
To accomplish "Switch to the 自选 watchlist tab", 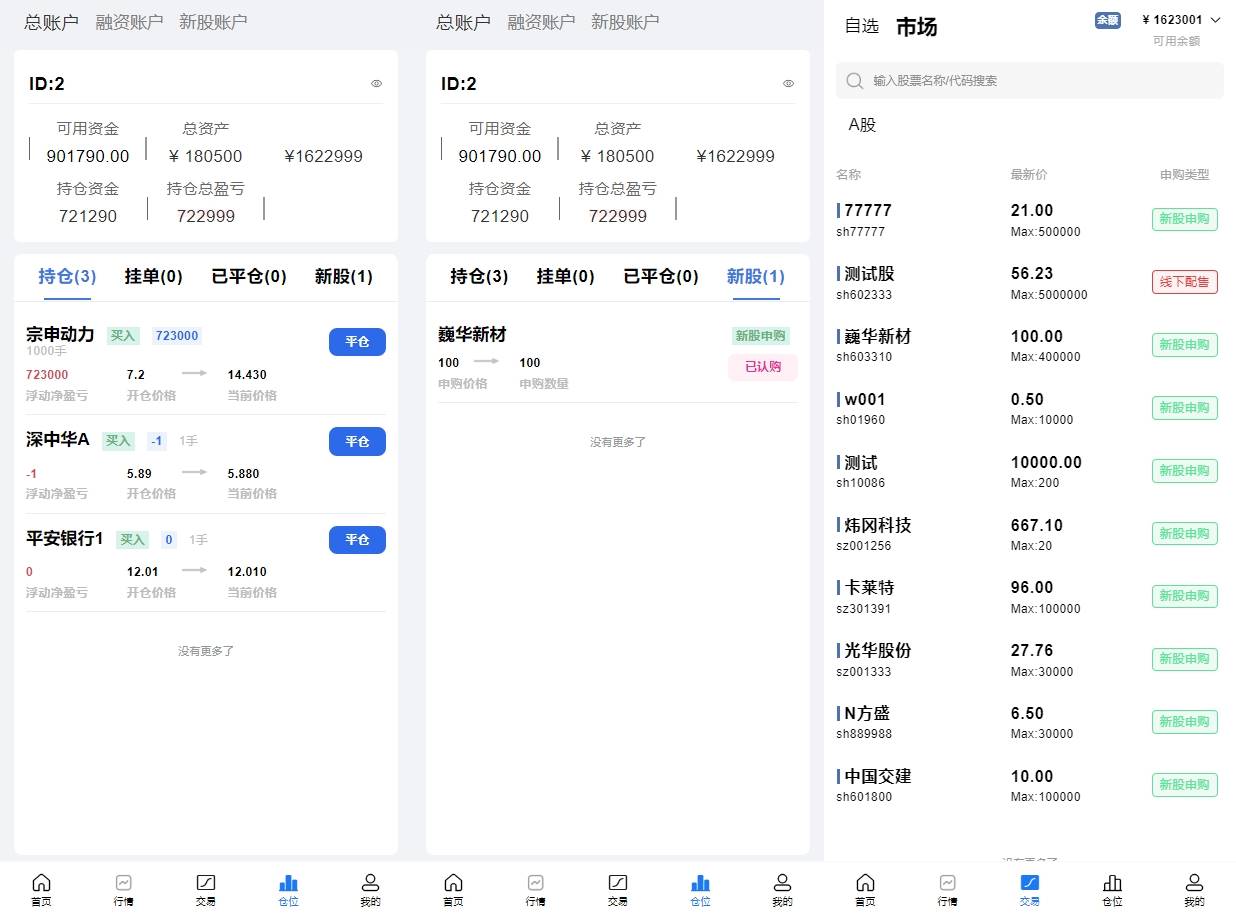I will 861,26.
